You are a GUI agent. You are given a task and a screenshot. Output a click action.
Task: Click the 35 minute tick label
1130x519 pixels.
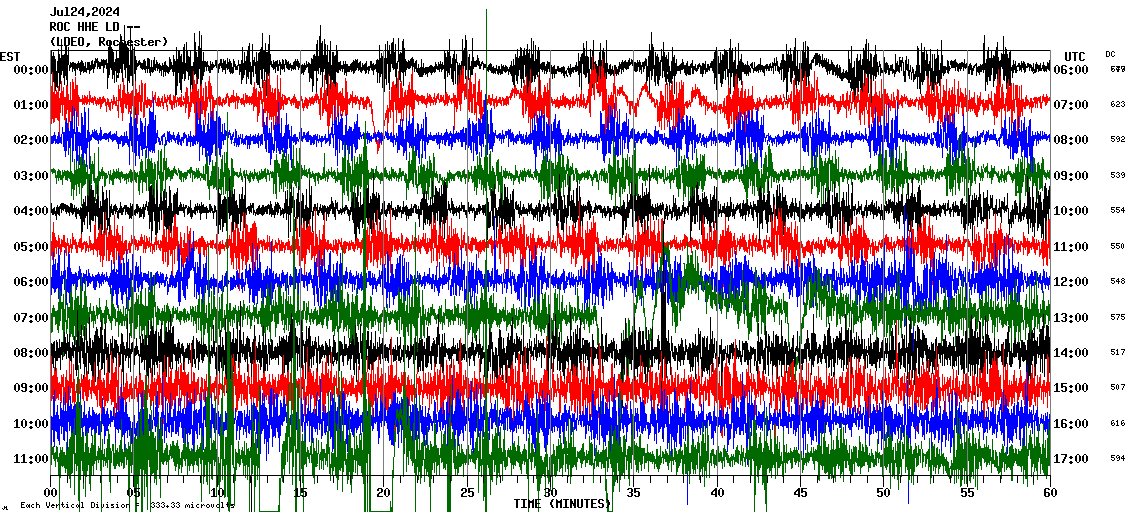pyautogui.click(x=634, y=493)
